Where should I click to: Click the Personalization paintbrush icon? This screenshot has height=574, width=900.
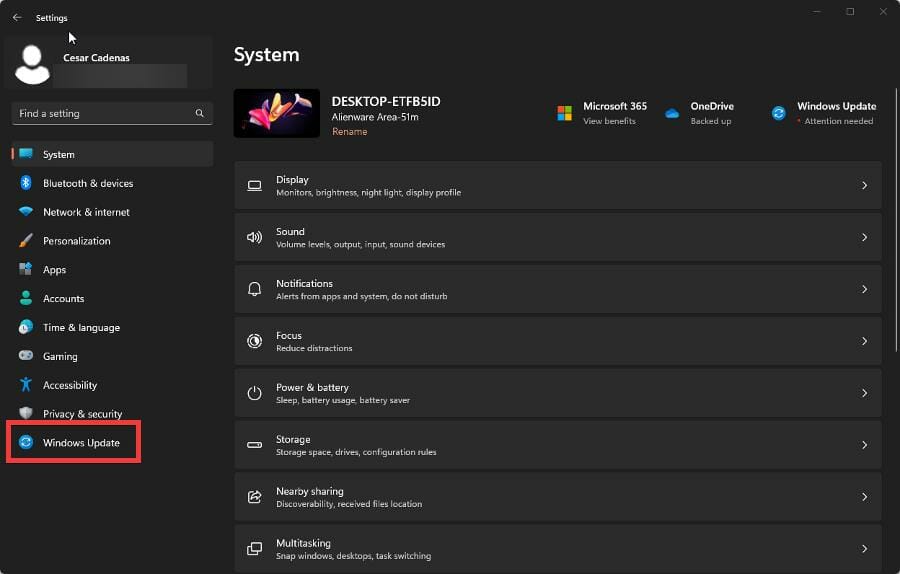pos(26,240)
